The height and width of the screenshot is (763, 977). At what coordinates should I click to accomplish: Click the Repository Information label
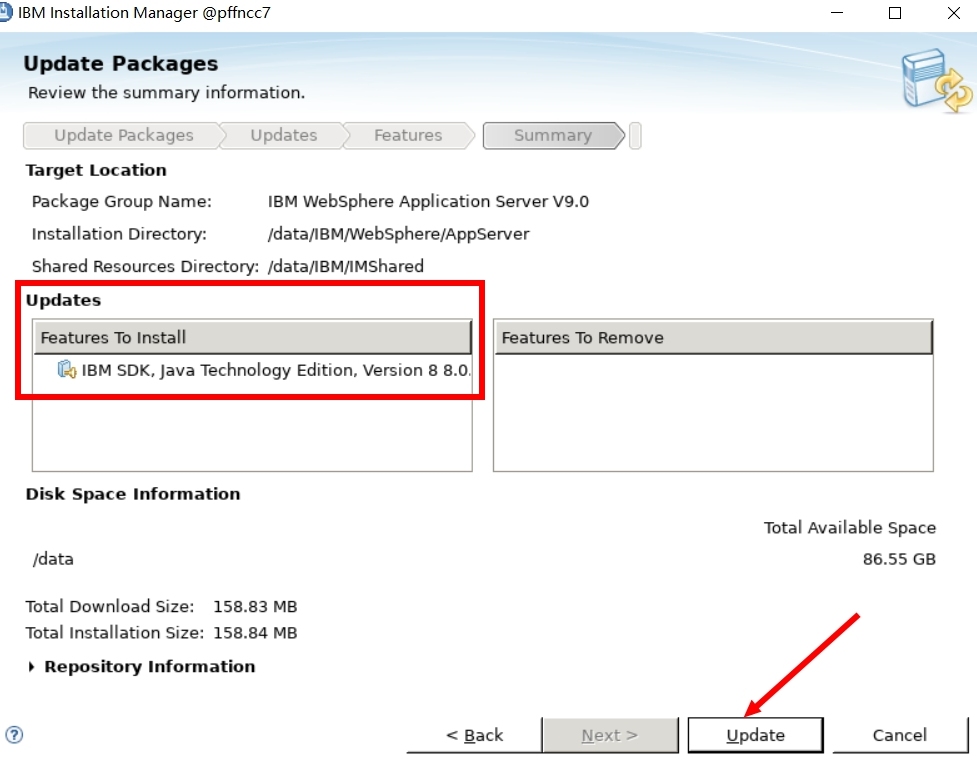click(150, 667)
